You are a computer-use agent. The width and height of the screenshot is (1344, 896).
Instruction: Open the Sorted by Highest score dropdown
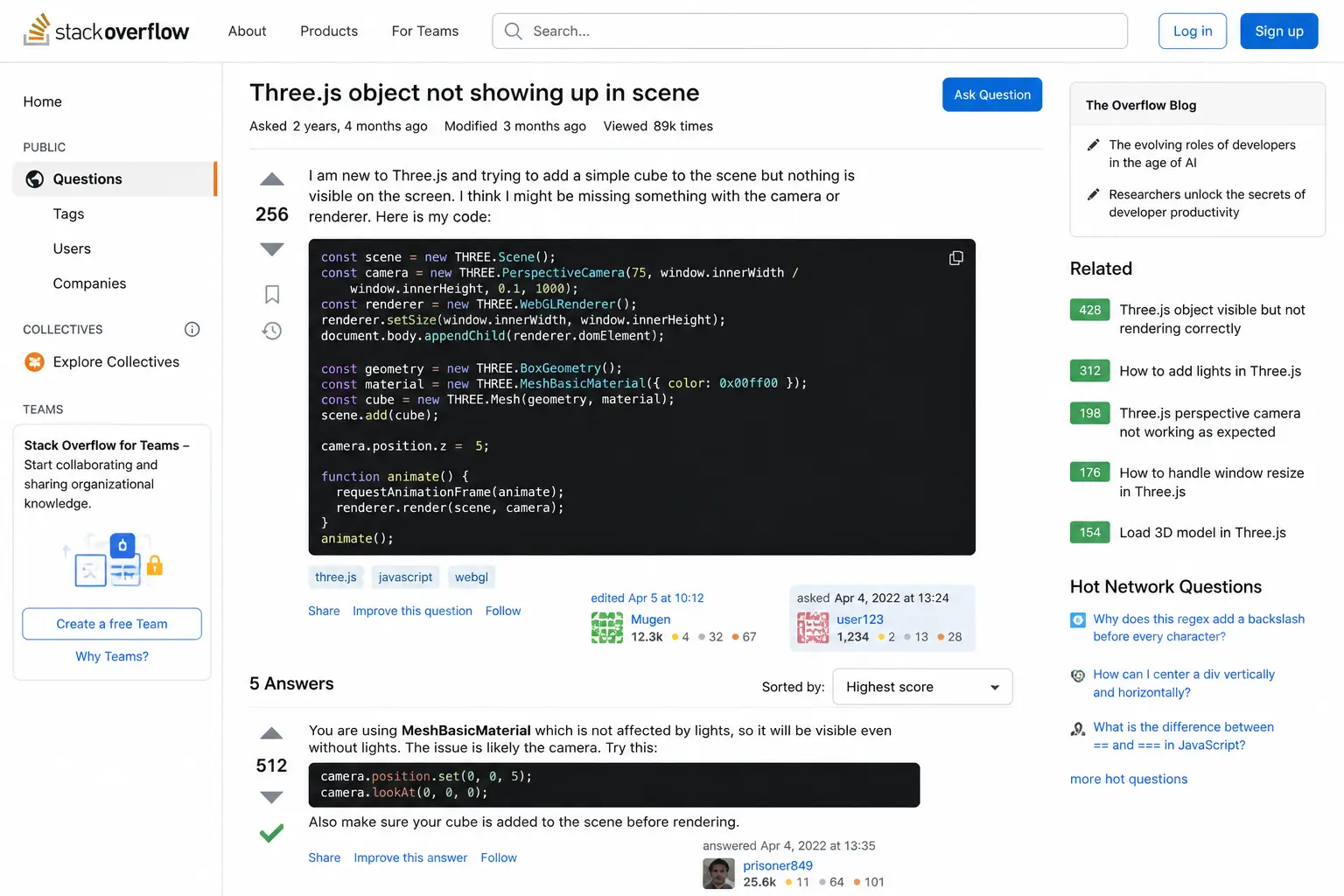coord(922,687)
